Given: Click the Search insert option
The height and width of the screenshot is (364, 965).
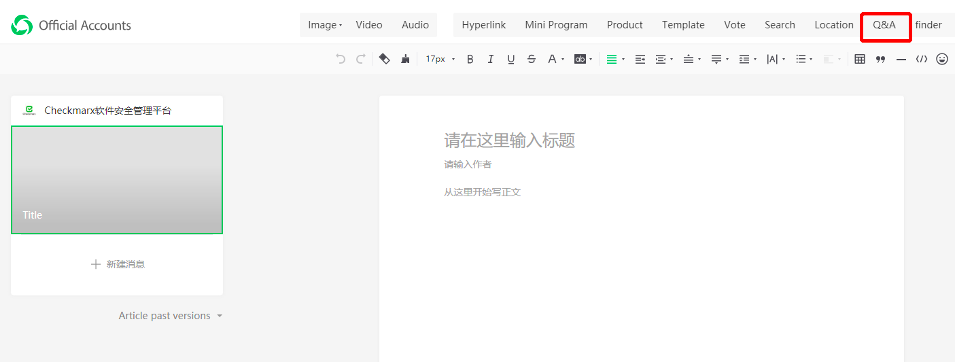Looking at the screenshot, I should point(780,25).
